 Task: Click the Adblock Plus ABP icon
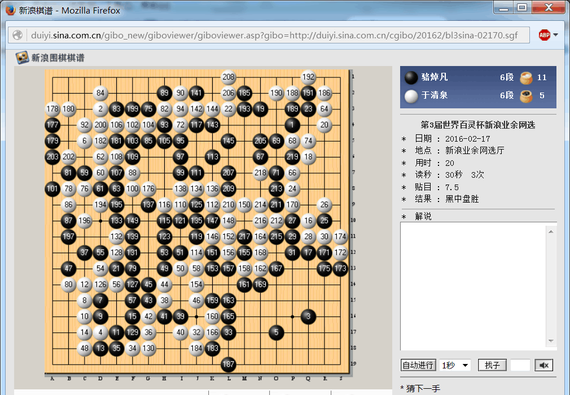click(x=544, y=35)
